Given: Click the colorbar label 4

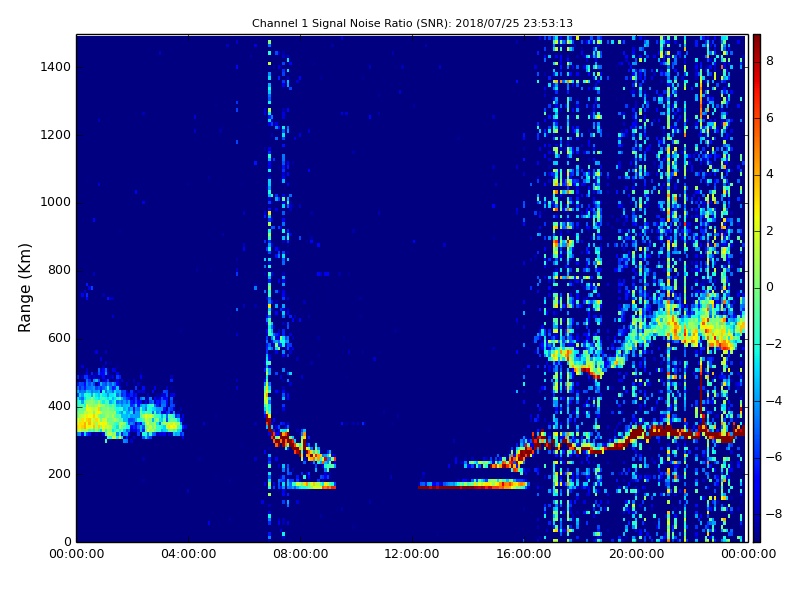Looking at the screenshot, I should 770,174.
